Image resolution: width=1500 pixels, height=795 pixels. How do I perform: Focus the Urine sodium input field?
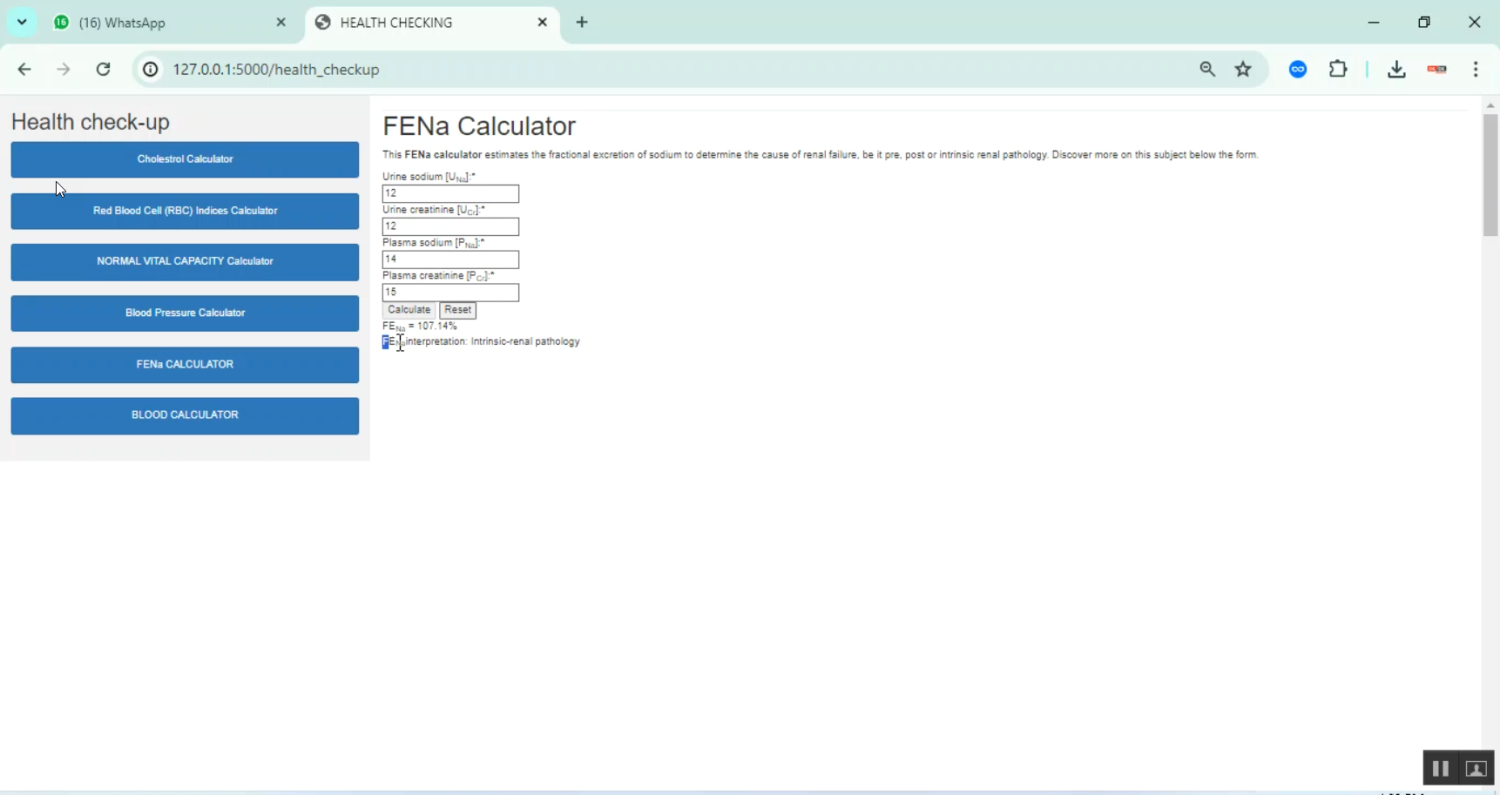[450, 193]
